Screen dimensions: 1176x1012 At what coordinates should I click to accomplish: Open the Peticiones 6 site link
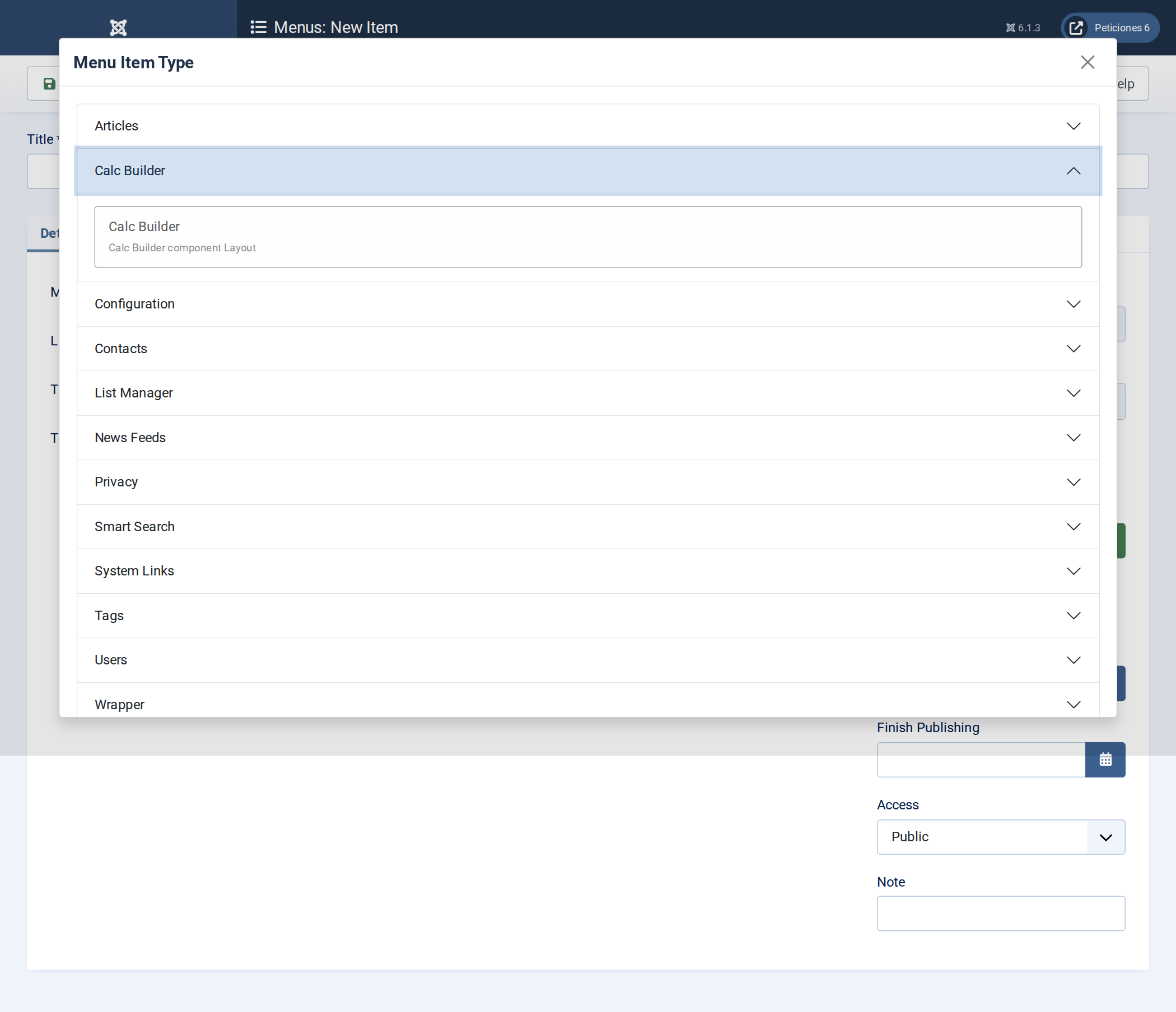tap(1109, 28)
